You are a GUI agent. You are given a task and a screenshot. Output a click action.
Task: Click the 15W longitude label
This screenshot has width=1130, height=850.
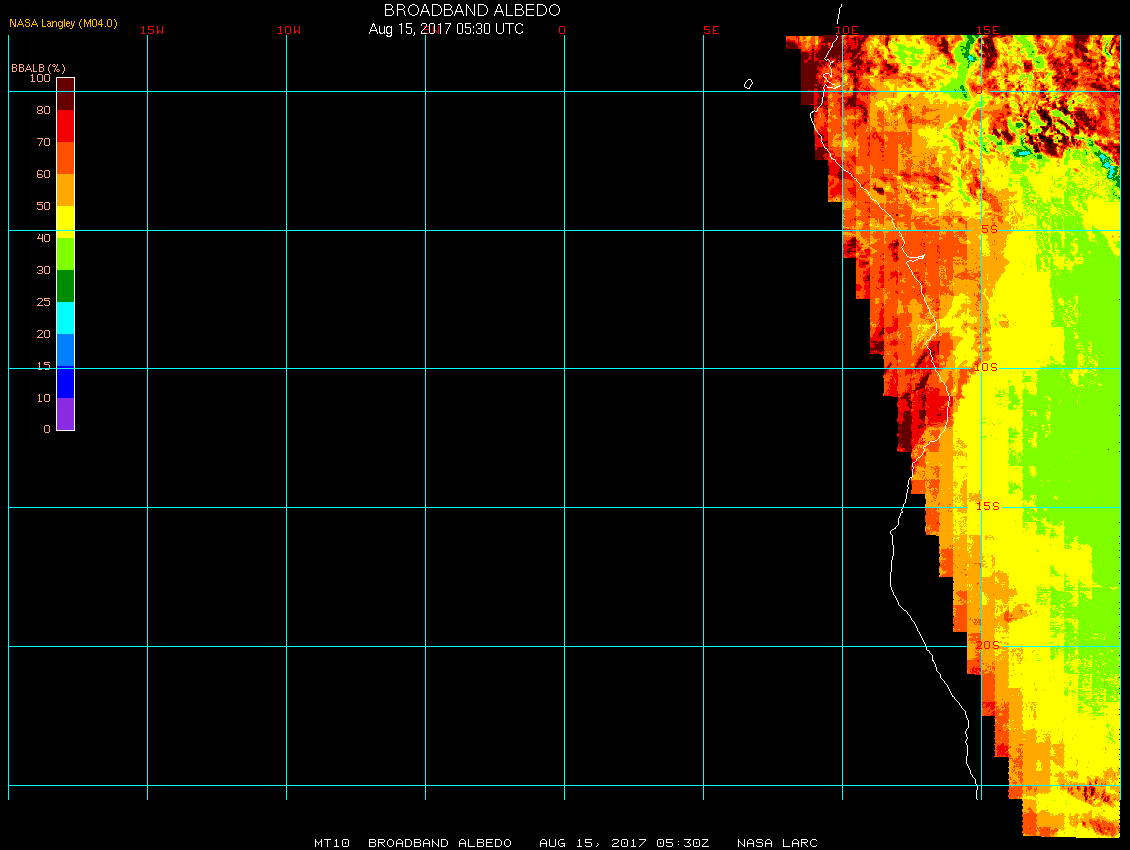coord(152,30)
